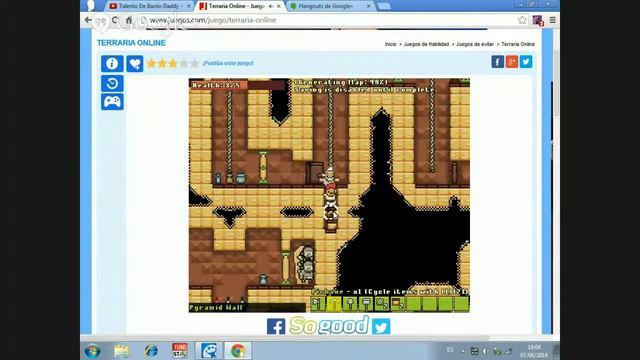The width and height of the screenshot is (640, 360).
Task: Share page via Facebook icon at top right
Action: pos(497,62)
